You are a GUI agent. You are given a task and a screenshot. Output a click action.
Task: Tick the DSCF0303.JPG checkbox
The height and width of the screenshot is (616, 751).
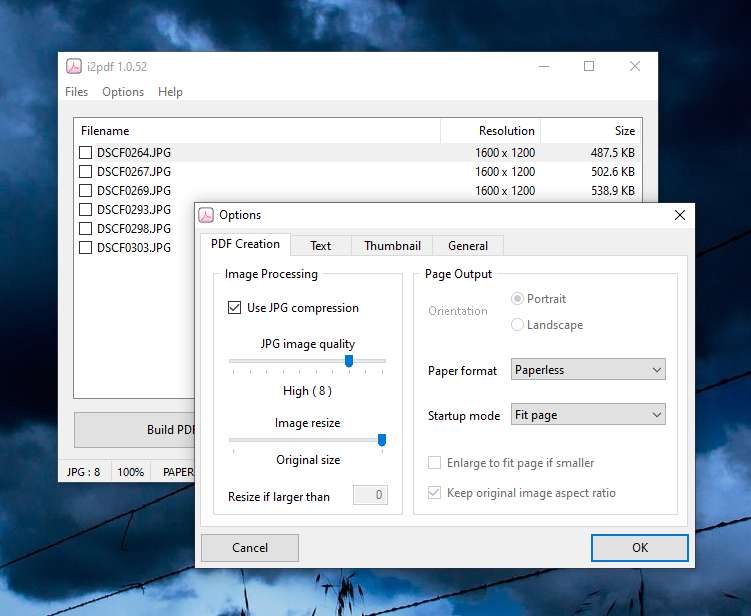(85, 248)
